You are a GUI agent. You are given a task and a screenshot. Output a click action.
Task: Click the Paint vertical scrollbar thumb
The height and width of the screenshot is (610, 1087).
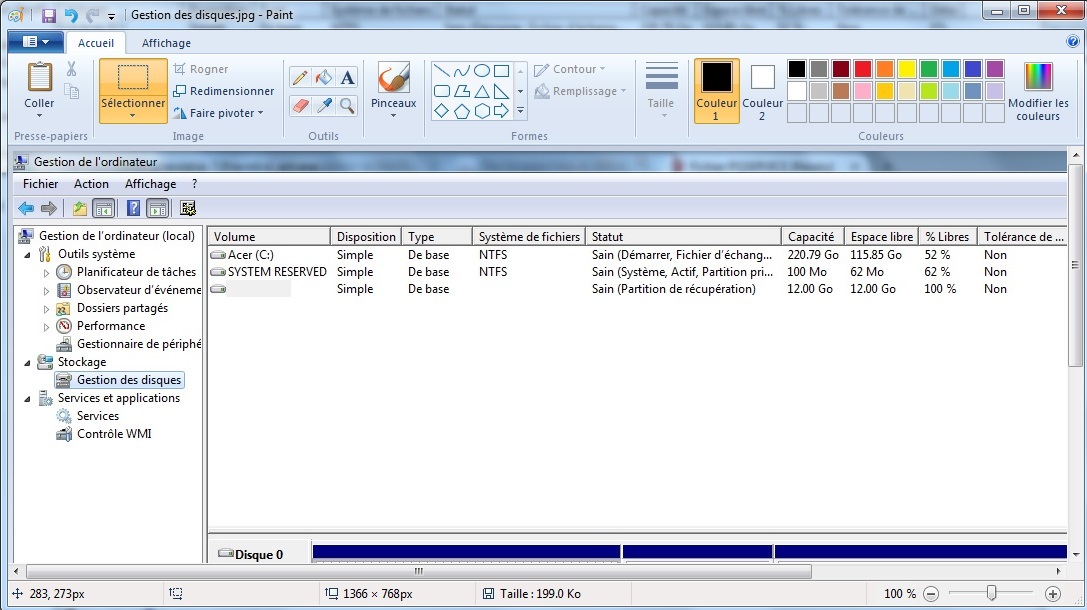click(x=1075, y=265)
